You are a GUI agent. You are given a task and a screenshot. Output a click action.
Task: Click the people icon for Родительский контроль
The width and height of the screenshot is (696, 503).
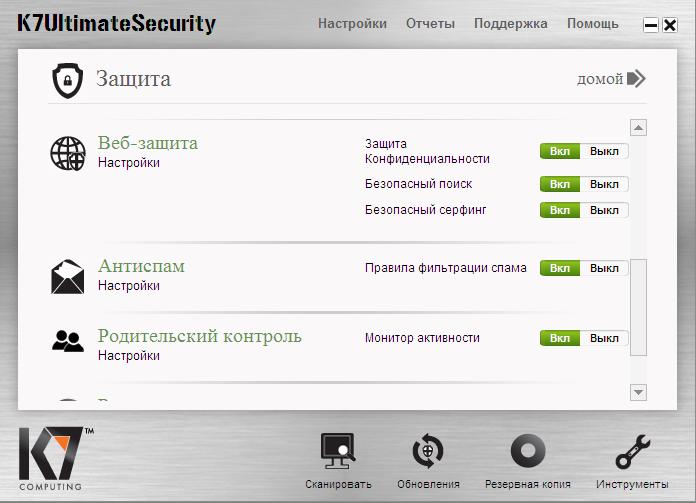tap(67, 341)
